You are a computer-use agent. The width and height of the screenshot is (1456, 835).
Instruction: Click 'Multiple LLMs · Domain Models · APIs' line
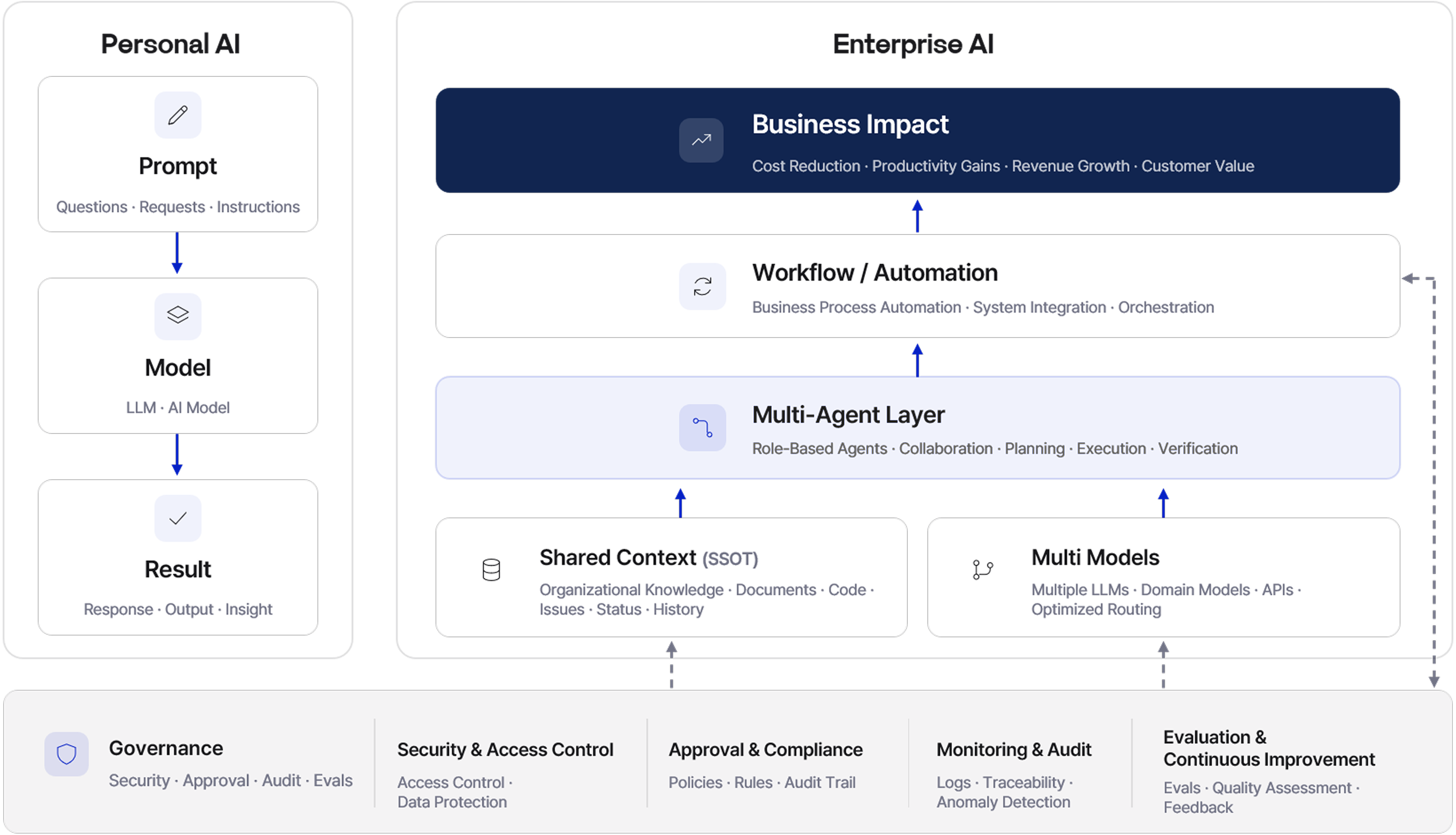click(1166, 589)
